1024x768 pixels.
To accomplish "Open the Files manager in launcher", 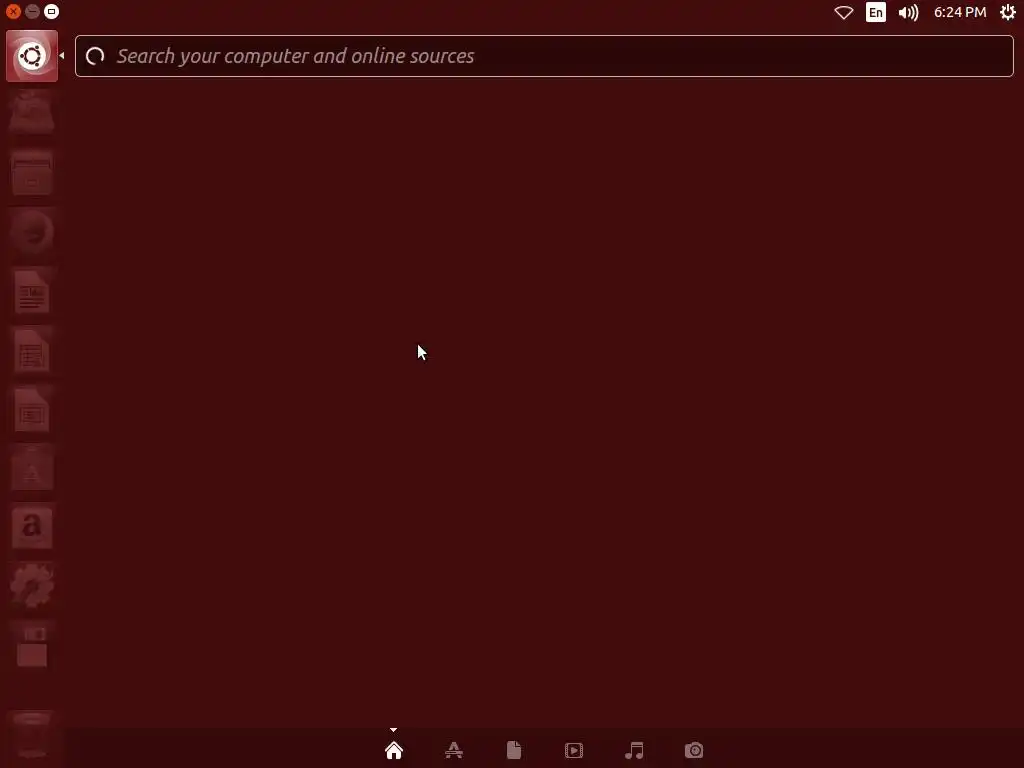I will pyautogui.click(x=32, y=173).
